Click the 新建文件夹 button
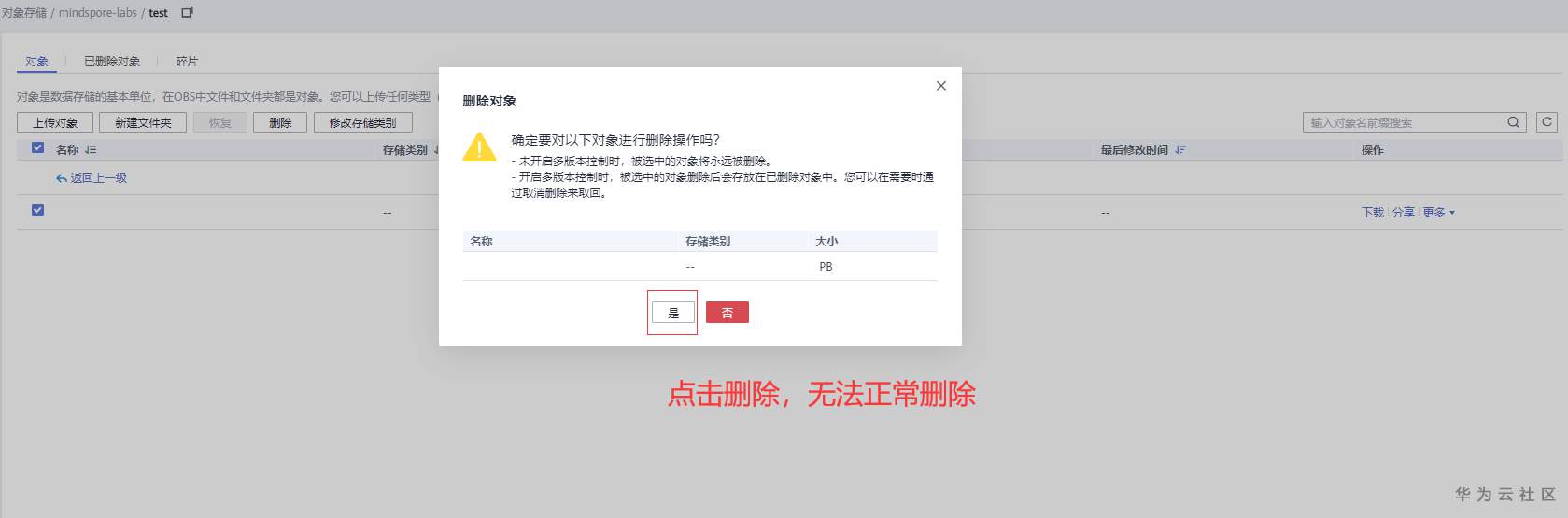This screenshot has width=1568, height=518. click(x=143, y=122)
